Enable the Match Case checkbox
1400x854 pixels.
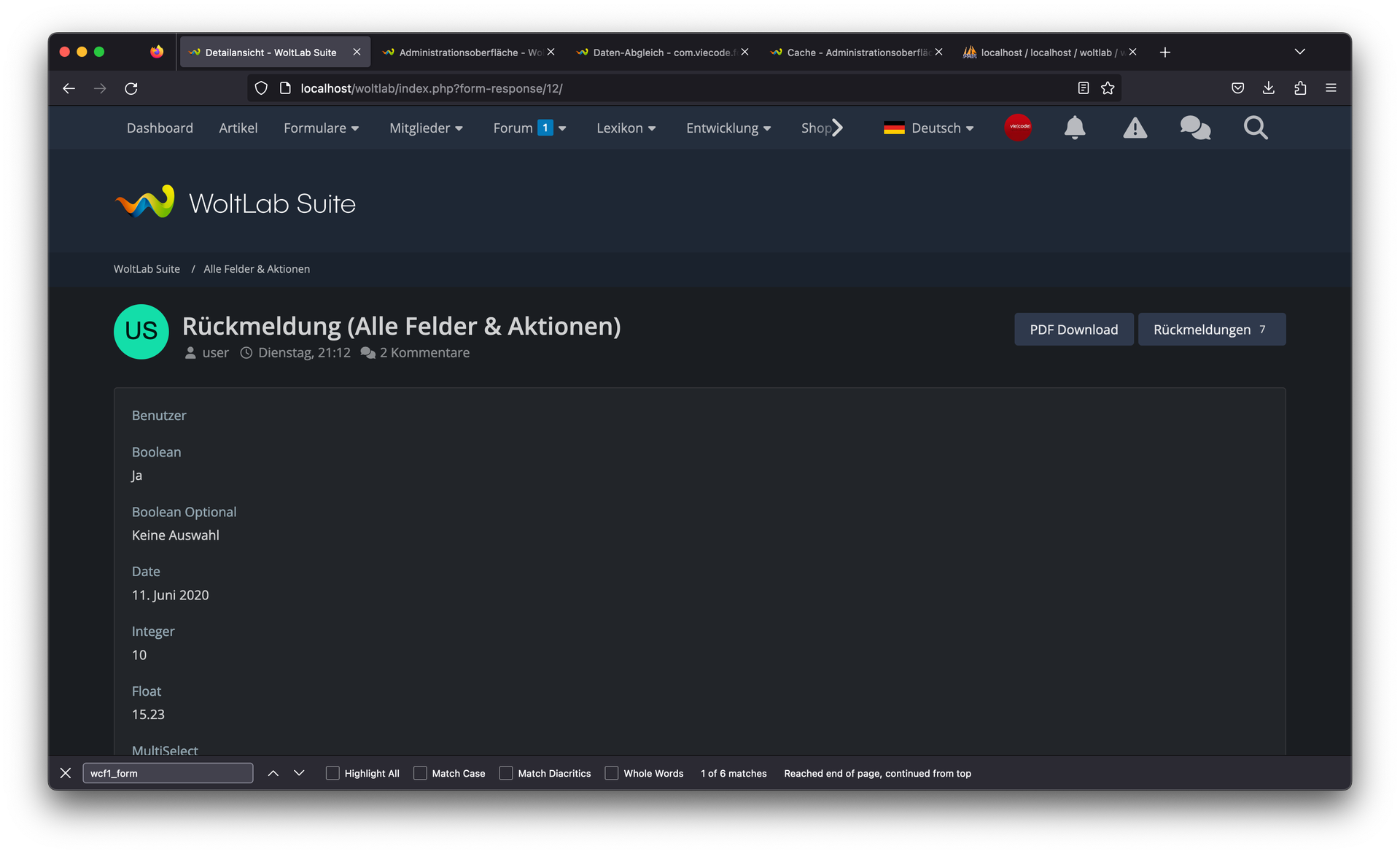click(420, 773)
